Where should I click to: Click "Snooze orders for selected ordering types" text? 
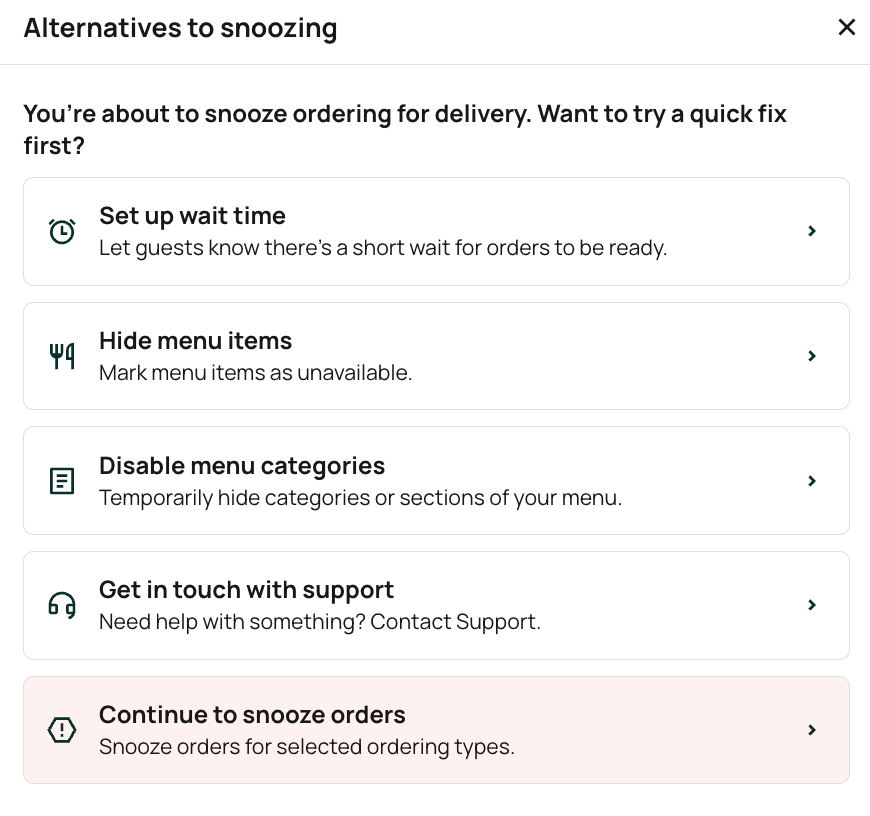pos(306,747)
